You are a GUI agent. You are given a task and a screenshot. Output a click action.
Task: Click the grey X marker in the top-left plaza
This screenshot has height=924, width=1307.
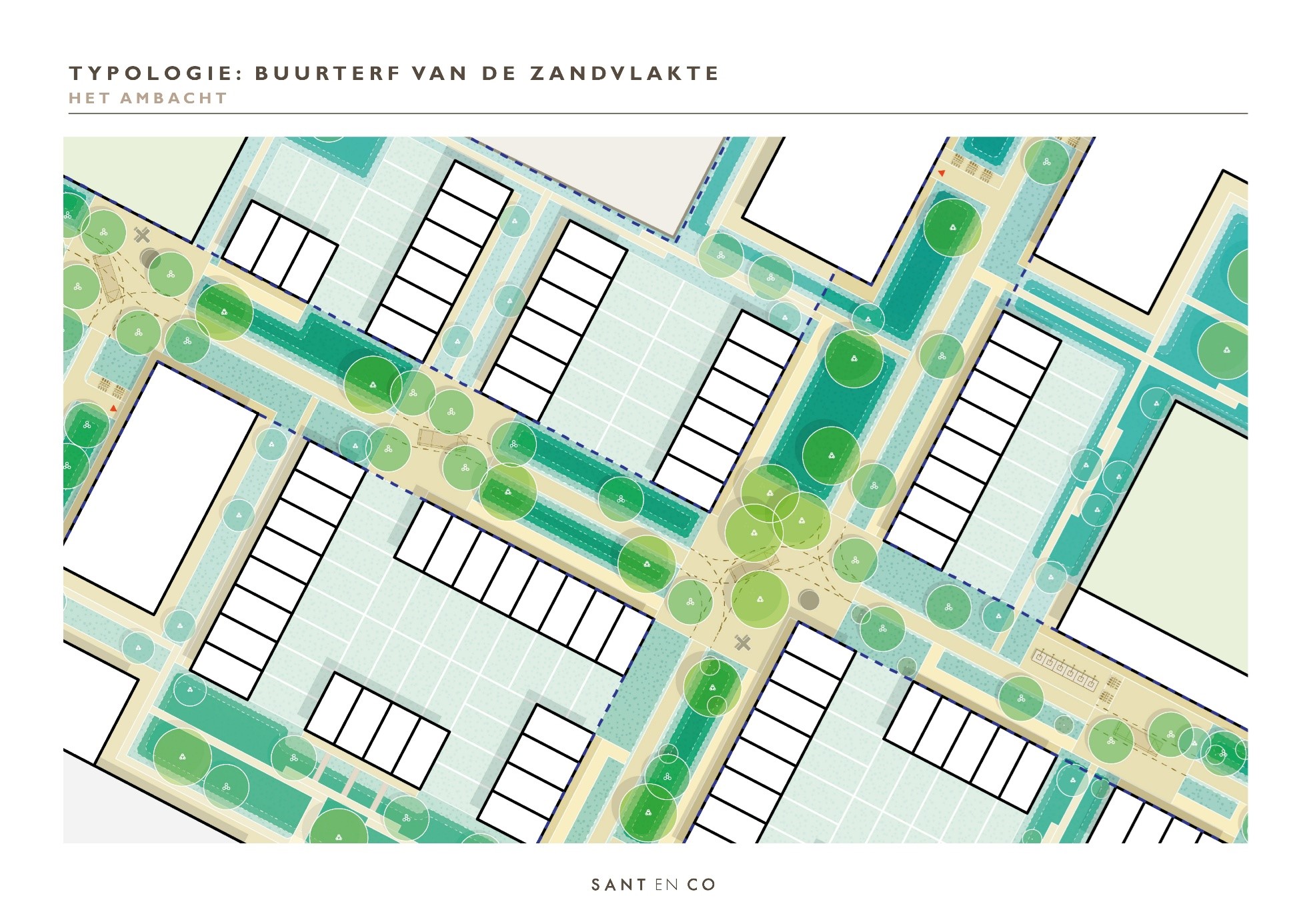pos(142,235)
